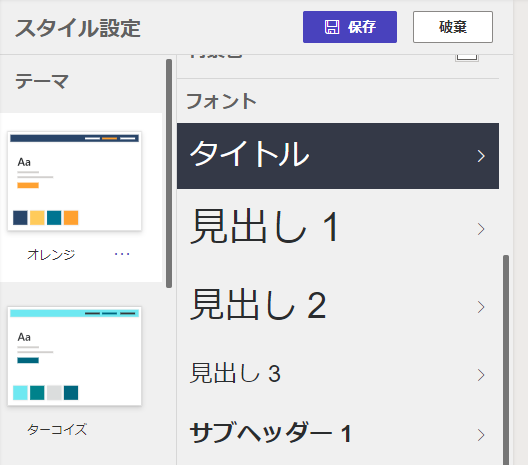Screen dimensions: 528x465
Task: Click the theme list scrollbar
Action: 169,173
